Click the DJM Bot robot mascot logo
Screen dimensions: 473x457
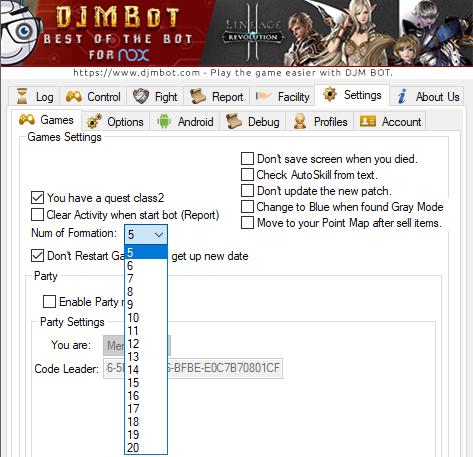pos(20,33)
